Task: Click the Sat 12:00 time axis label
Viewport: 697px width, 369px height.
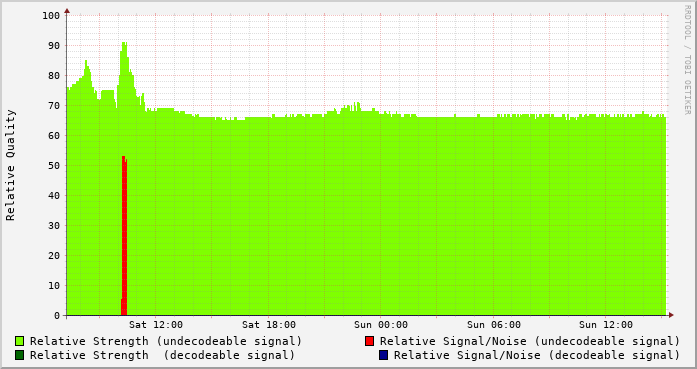Action: [x=156, y=325]
